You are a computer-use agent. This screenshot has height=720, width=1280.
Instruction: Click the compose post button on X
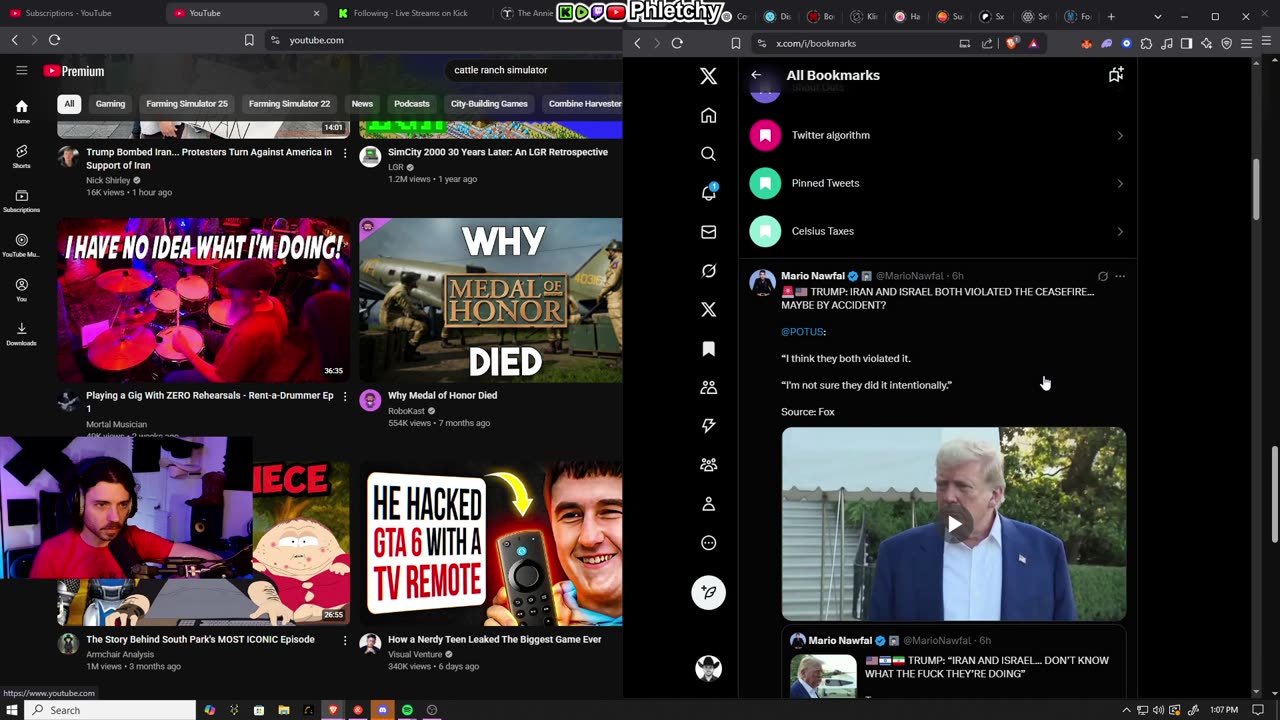pos(708,592)
